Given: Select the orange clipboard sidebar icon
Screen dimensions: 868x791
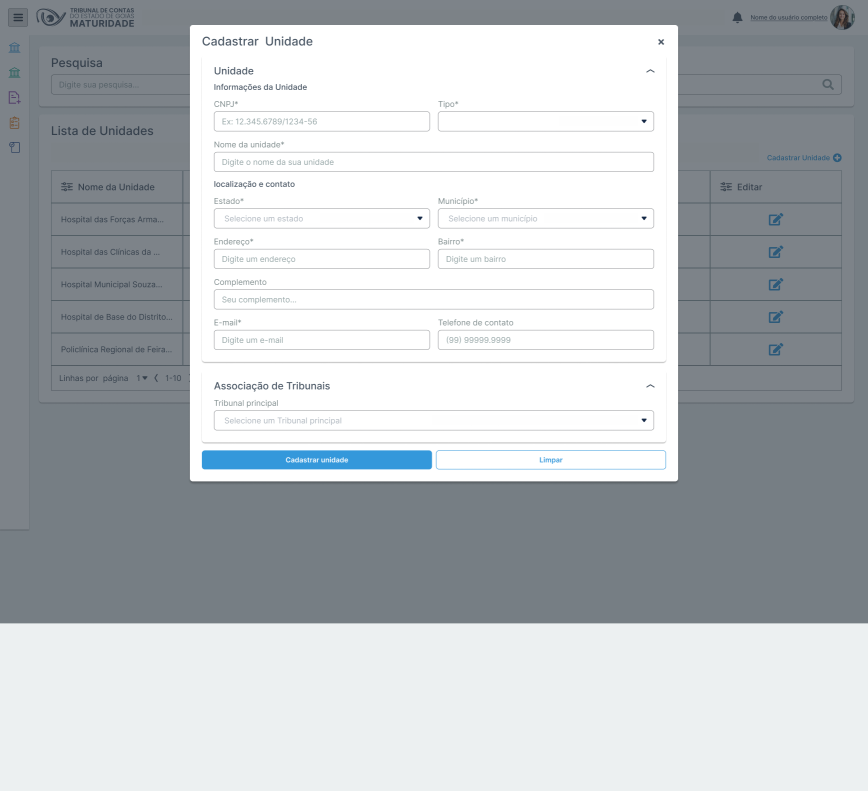Looking at the screenshot, I should tap(14, 123).
